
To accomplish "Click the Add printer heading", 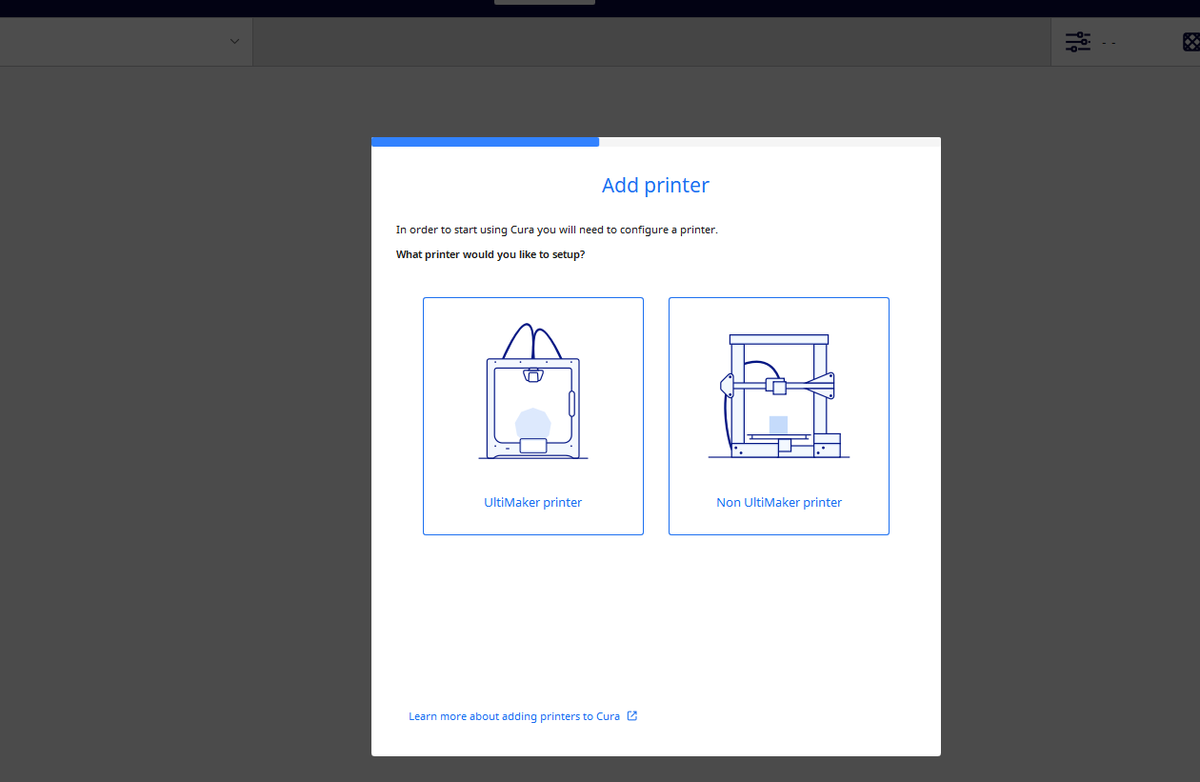I will coord(655,185).
